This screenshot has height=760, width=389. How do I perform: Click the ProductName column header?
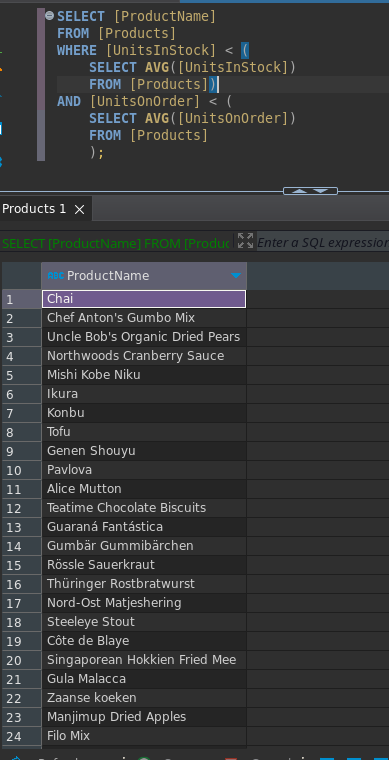tap(144, 275)
